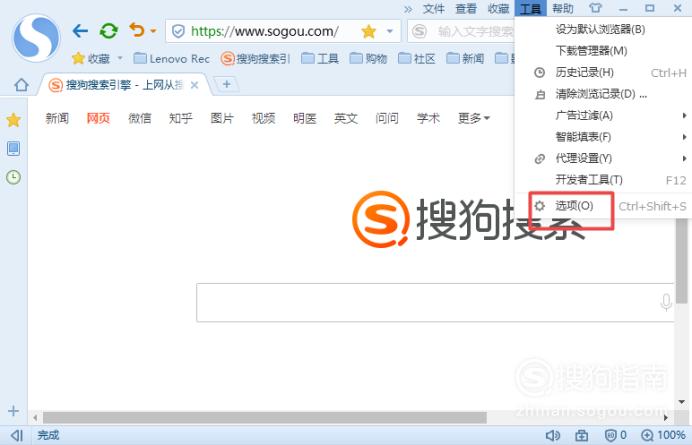Choose 下载管理器(M)
Image resolution: width=692 pixels, height=445 pixels.
[603, 51]
